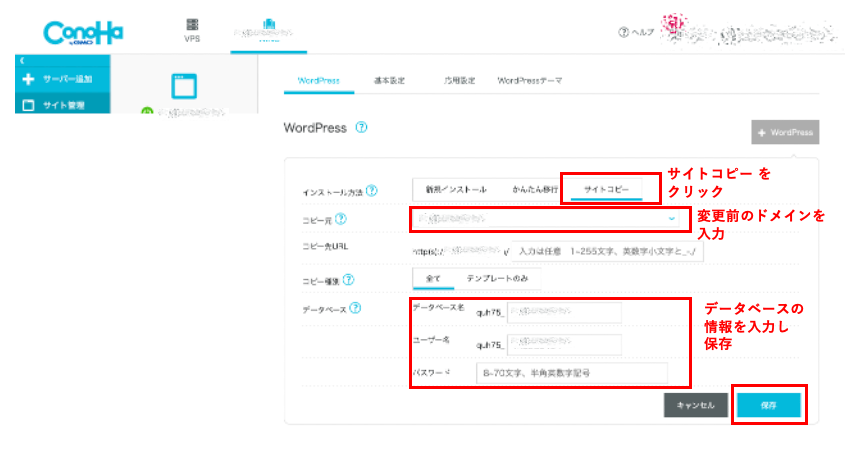Switch to the 応用設定 tab
866x460 pixels.
tap(459, 81)
